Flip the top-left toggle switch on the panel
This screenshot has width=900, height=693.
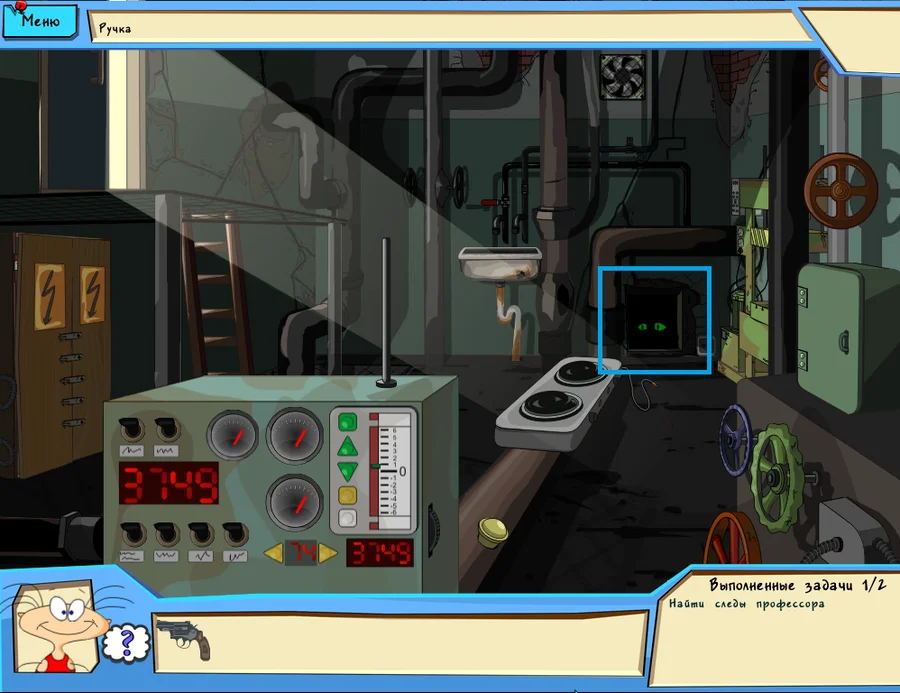coord(131,428)
